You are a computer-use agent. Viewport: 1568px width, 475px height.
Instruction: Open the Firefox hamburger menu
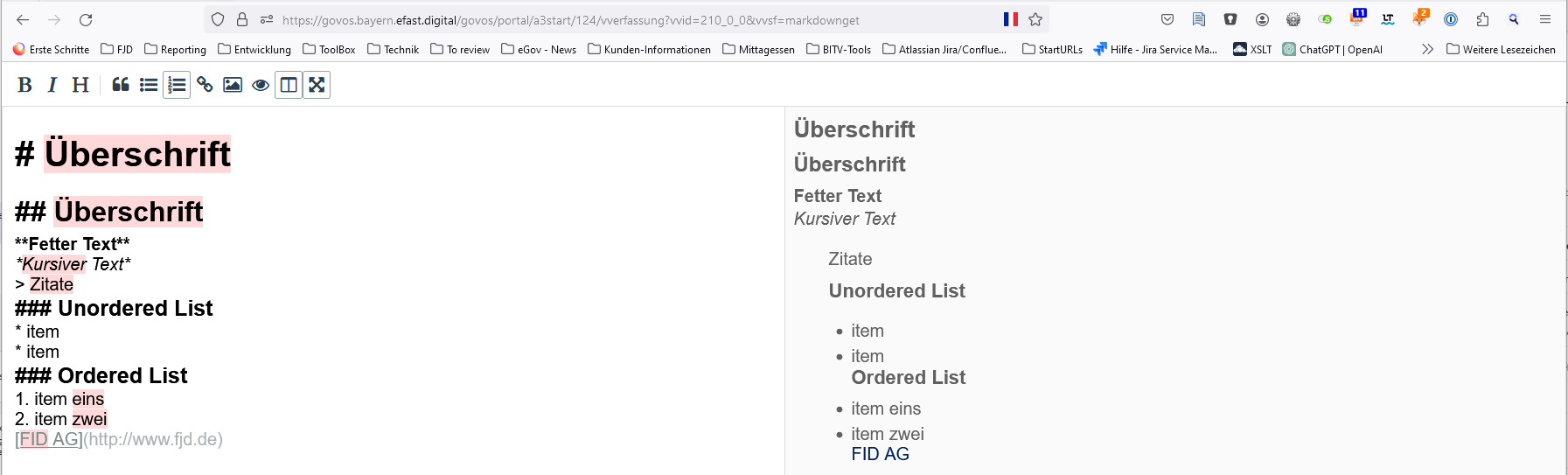tap(1545, 19)
